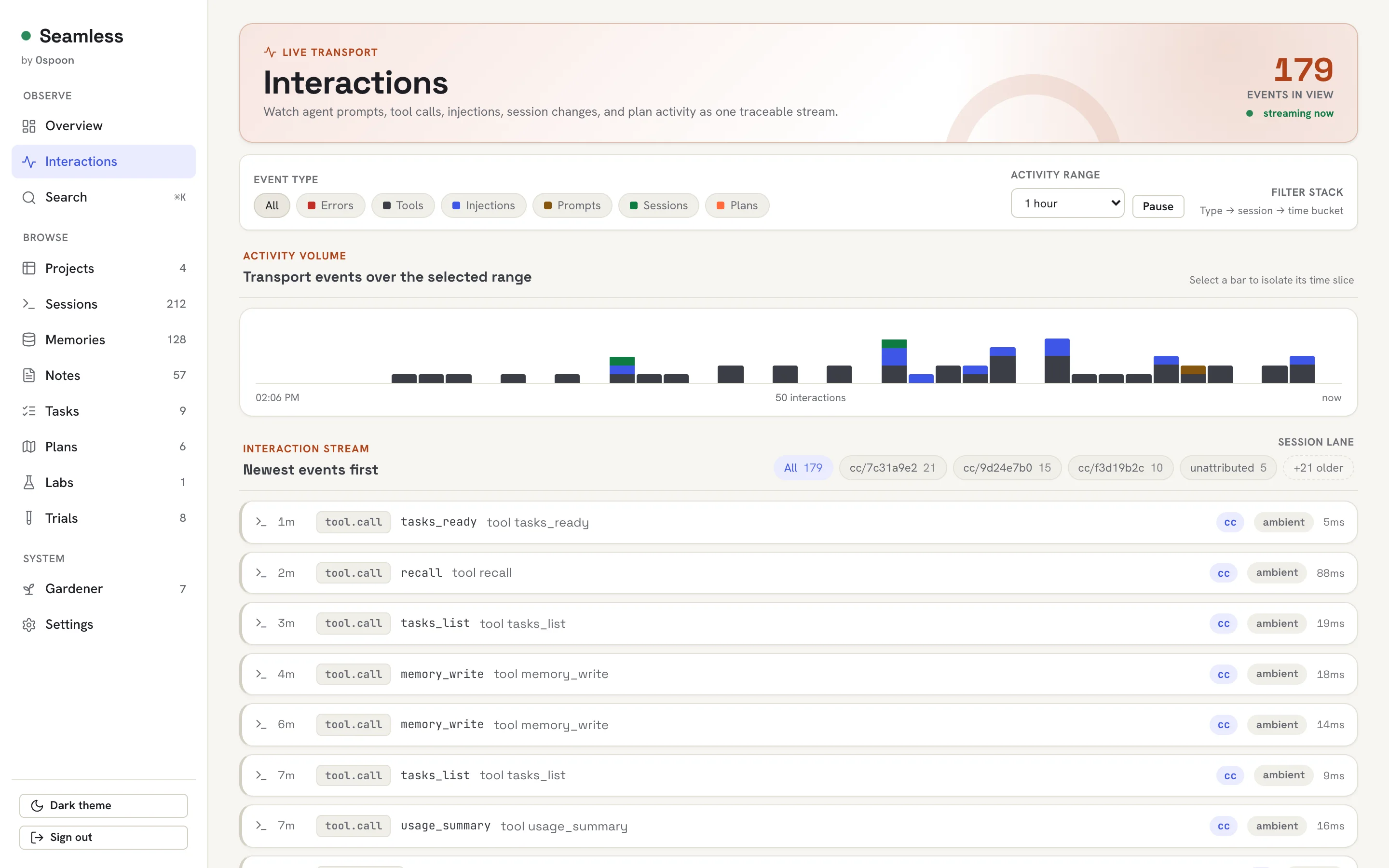
Task: Click tool.call badge on usage_summary row
Action: 354,826
